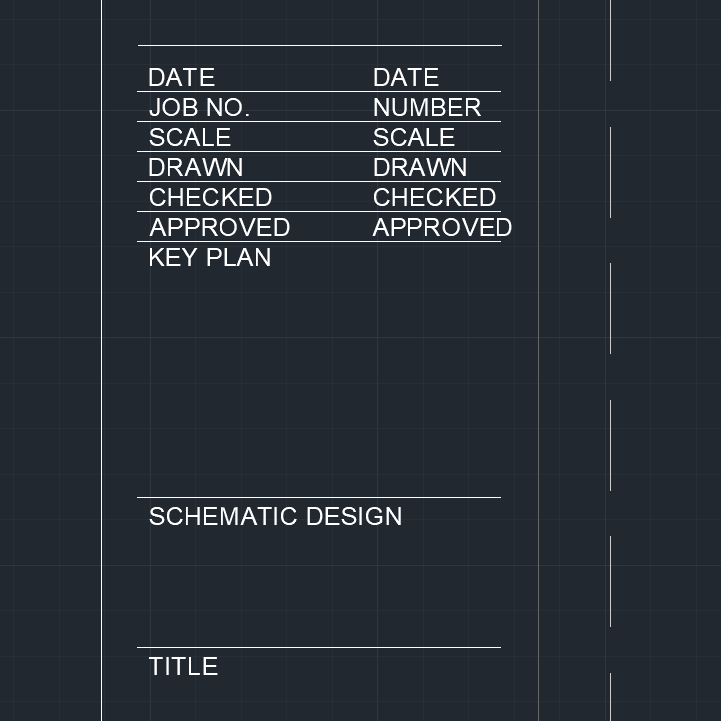Click the left APPROVED label
The width and height of the screenshot is (721, 721).
(220, 227)
